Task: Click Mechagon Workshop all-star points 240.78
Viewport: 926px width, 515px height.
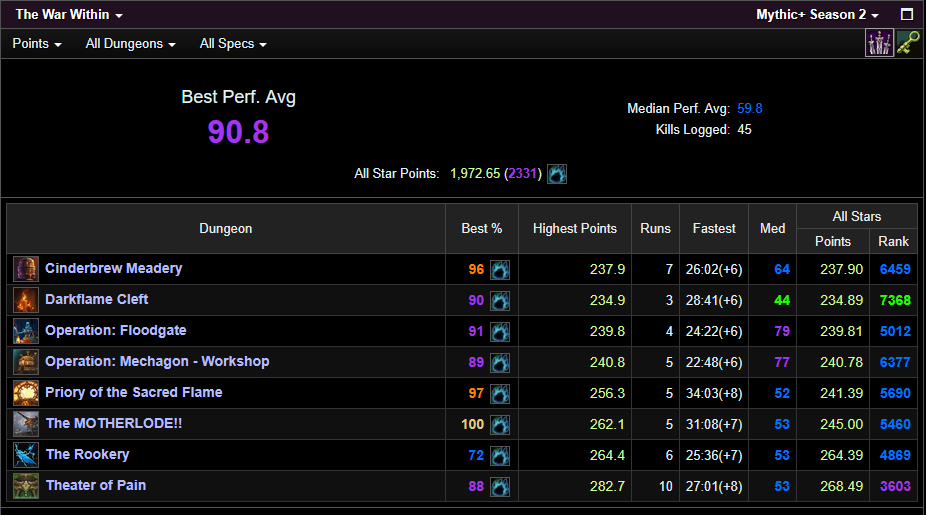Action: [842, 362]
